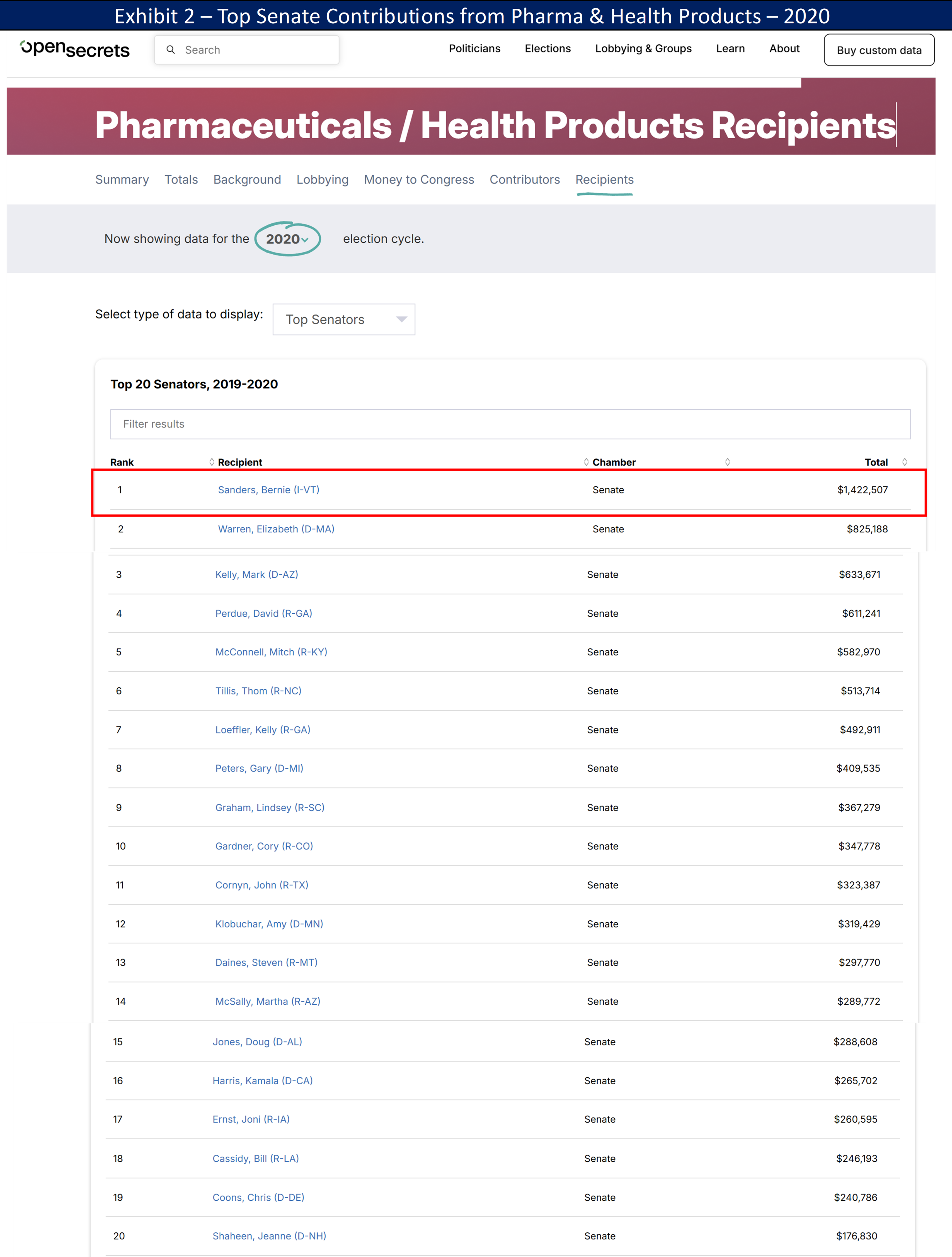Screen dimensions: 952x1257
Task: Click the OpenSecrets logo
Action: 74,49
